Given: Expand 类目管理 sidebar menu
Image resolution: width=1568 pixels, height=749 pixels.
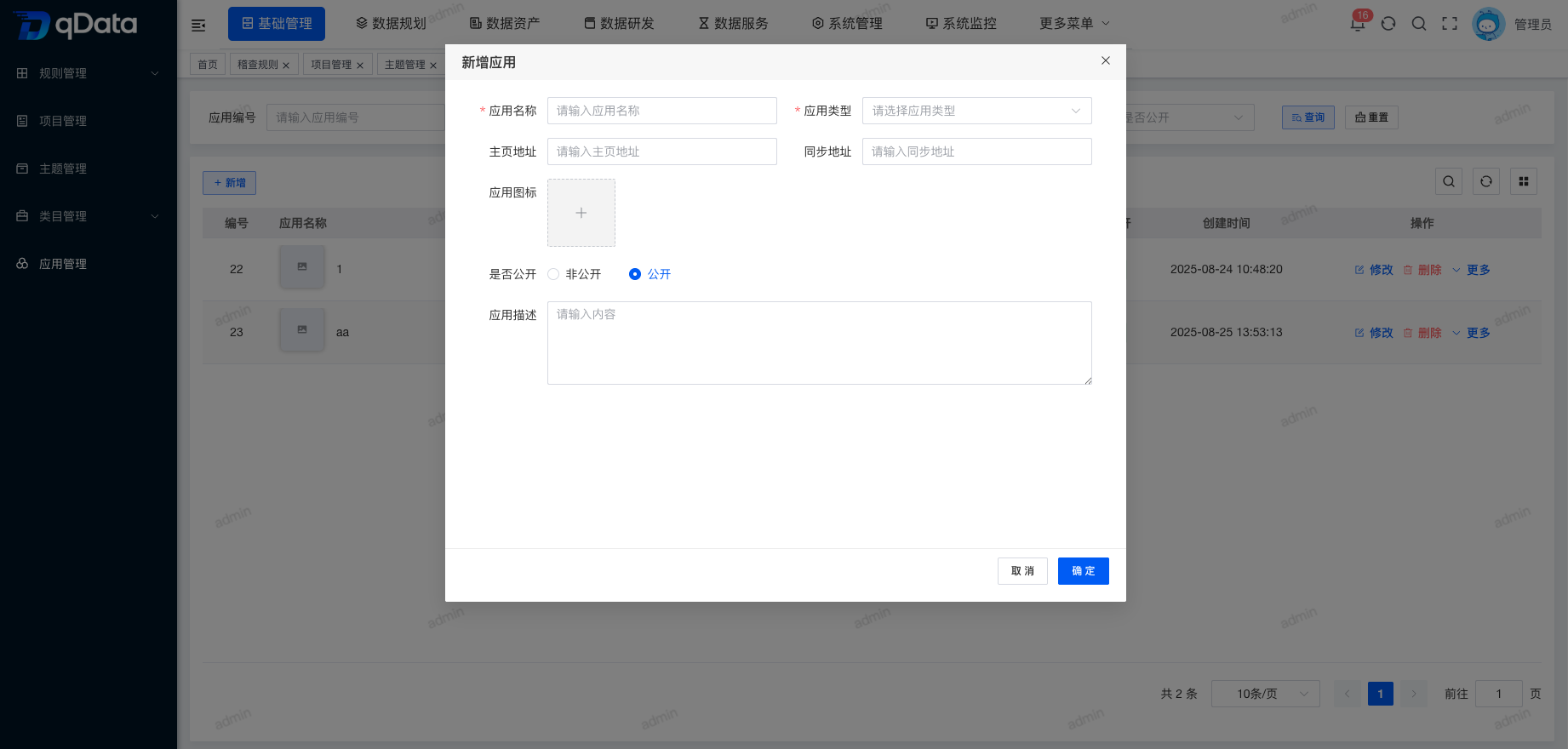Looking at the screenshot, I should (89, 216).
